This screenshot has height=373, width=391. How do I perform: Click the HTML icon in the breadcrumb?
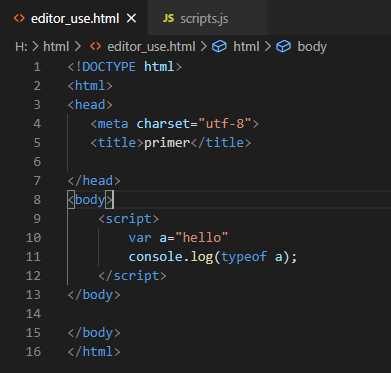(95, 46)
